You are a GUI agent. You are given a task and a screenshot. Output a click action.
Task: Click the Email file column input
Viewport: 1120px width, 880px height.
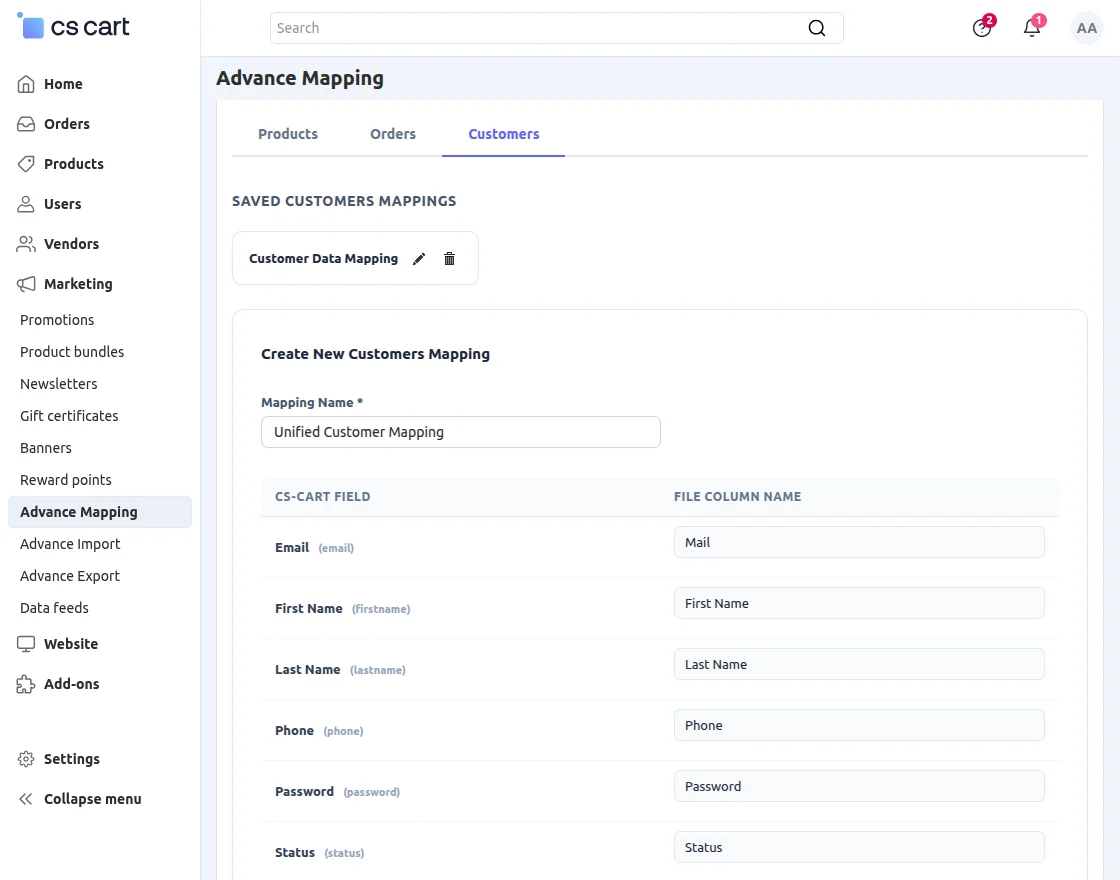tap(859, 542)
